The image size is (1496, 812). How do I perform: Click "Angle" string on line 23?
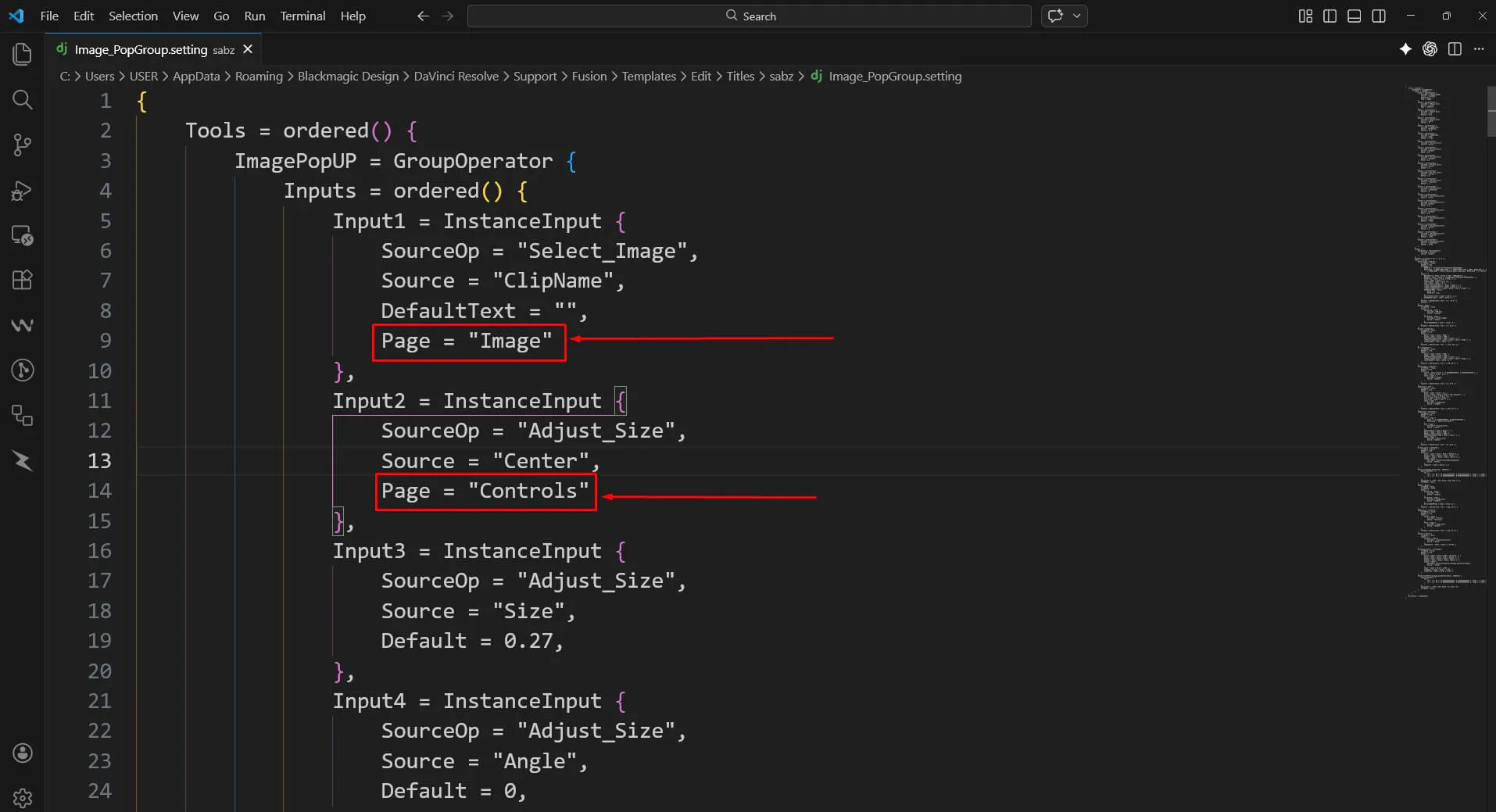click(535, 761)
